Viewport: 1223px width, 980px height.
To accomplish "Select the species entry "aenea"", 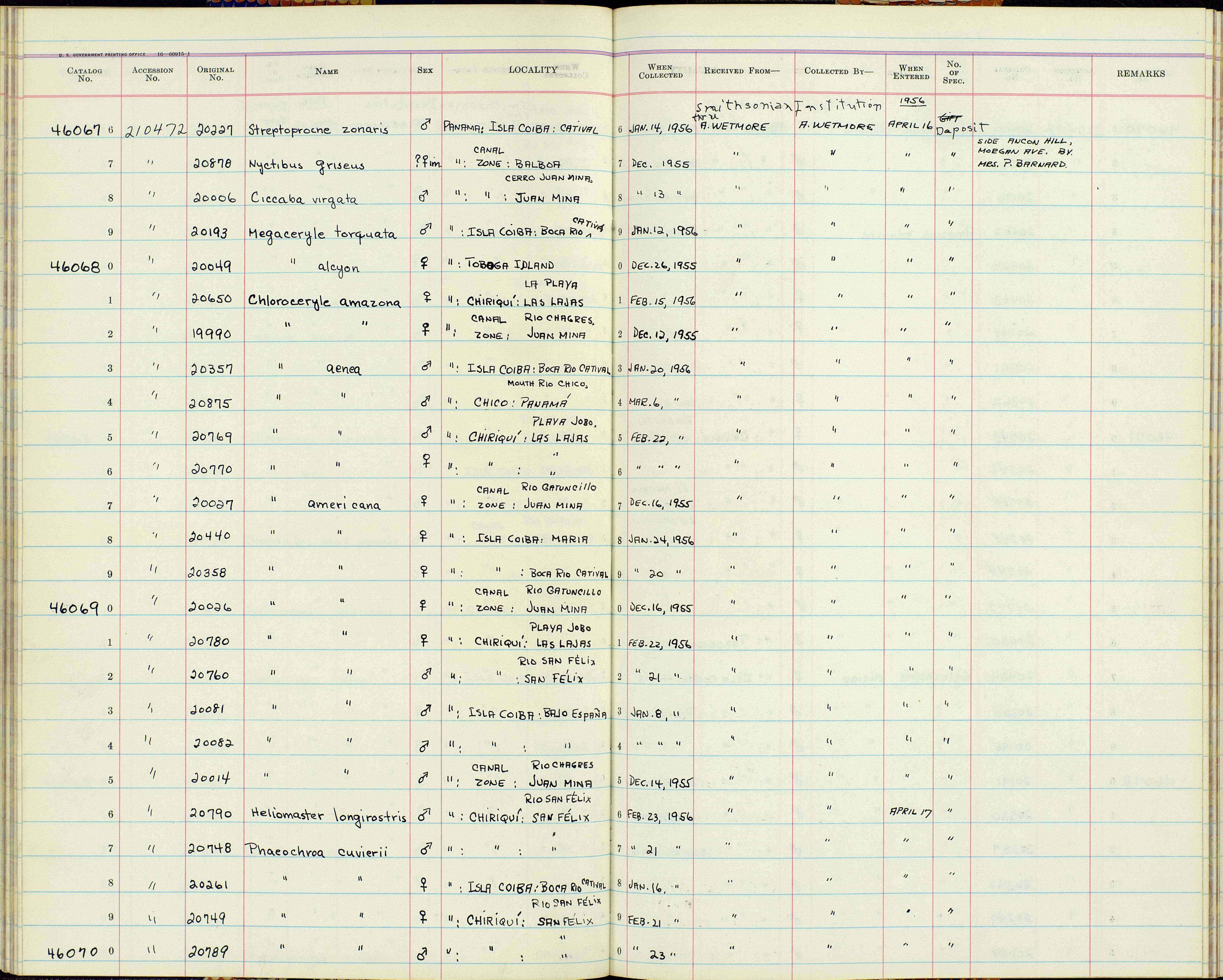I will (x=343, y=370).
